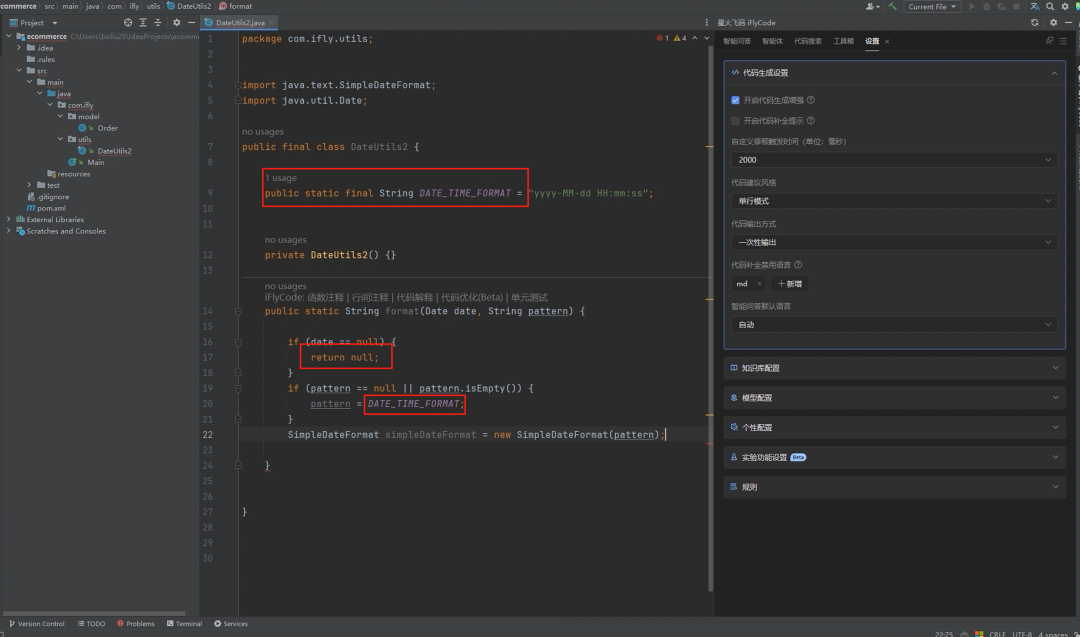Open IDE settings gear in top toolbar
Image resolution: width=1080 pixels, height=637 pixels.
tap(1065, 6)
